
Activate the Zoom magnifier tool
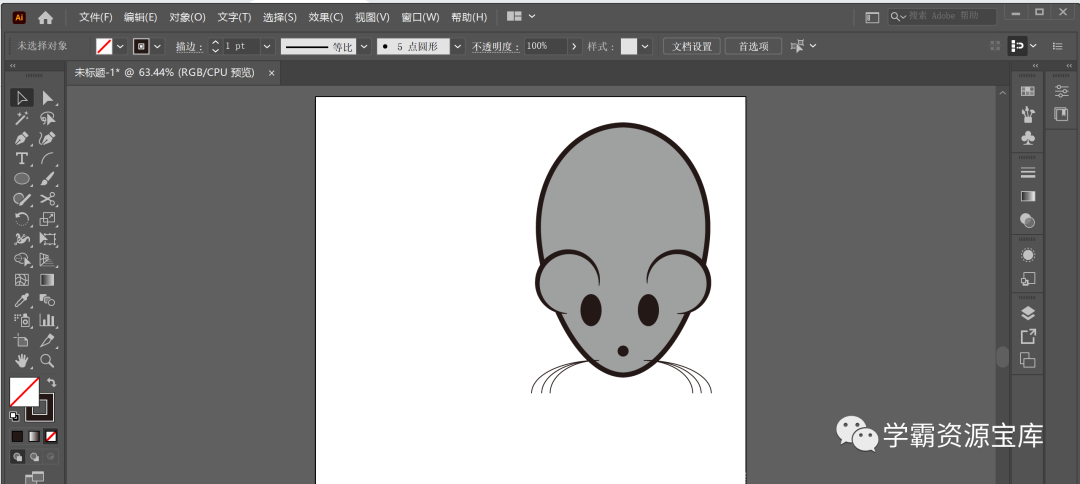point(47,361)
